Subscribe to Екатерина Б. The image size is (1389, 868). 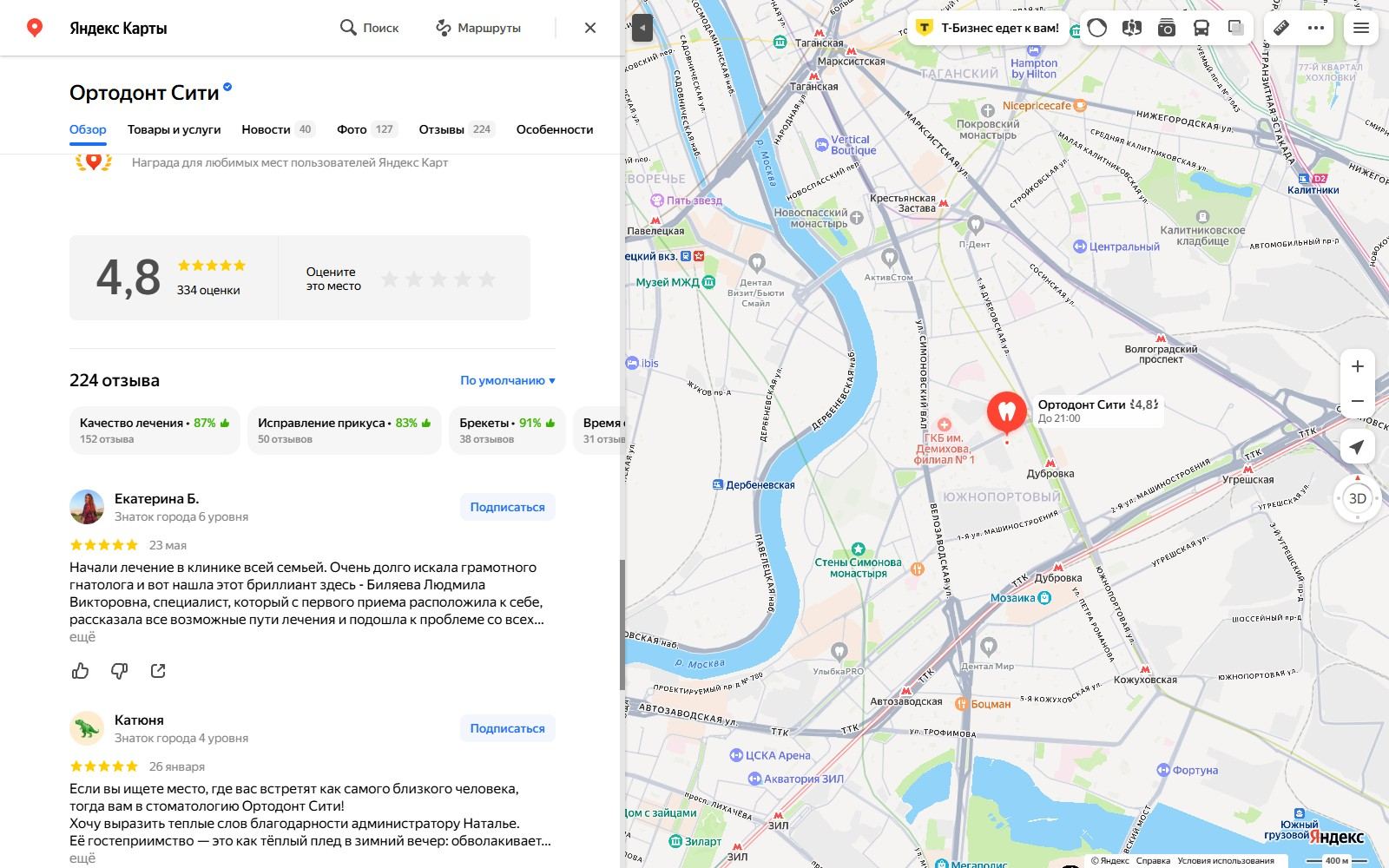(x=507, y=507)
